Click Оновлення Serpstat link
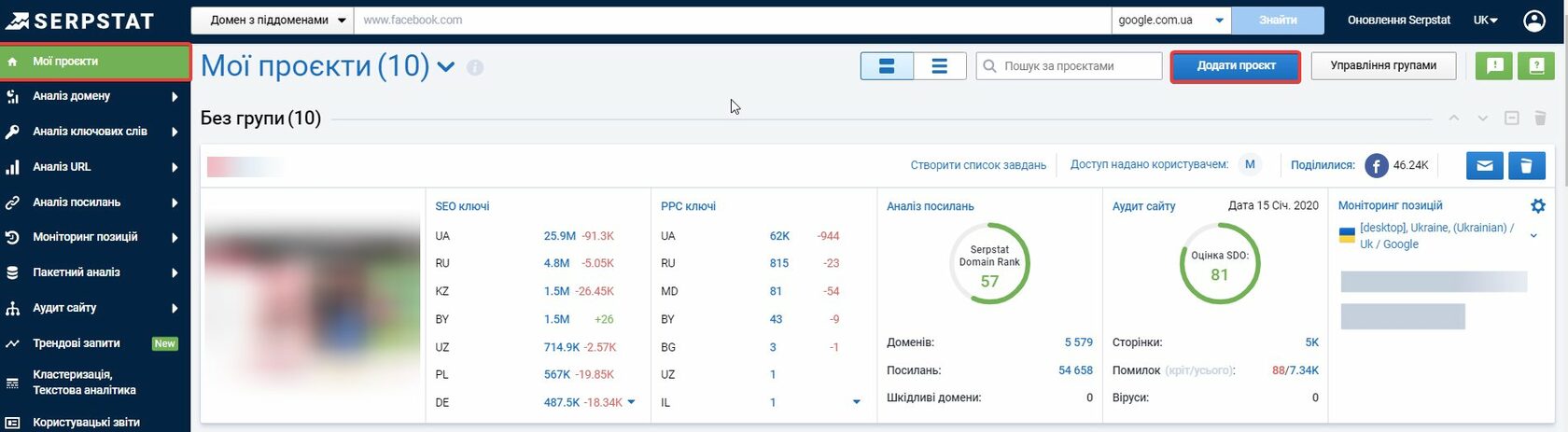Screen dimensions: 1568x432 point(1399,20)
